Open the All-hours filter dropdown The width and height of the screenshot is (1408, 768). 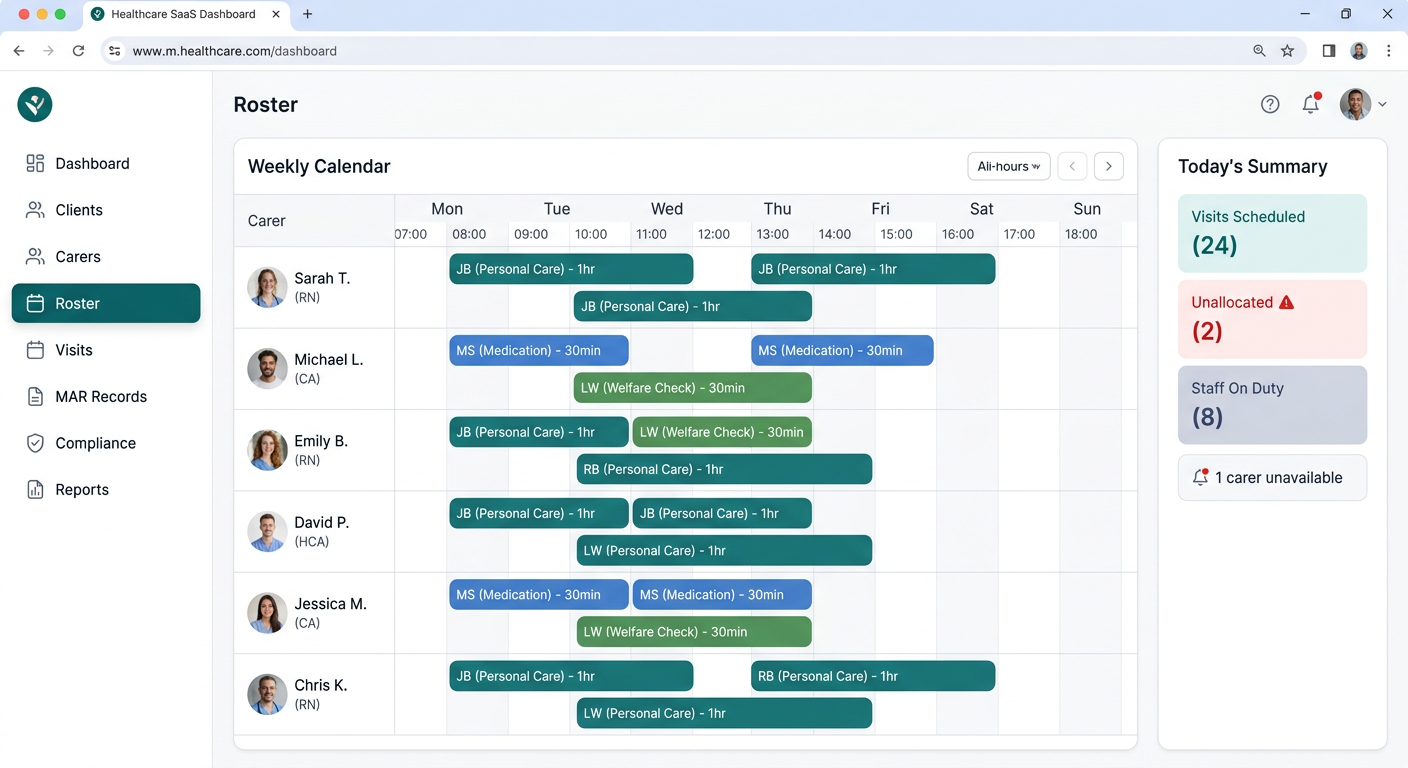click(1009, 166)
